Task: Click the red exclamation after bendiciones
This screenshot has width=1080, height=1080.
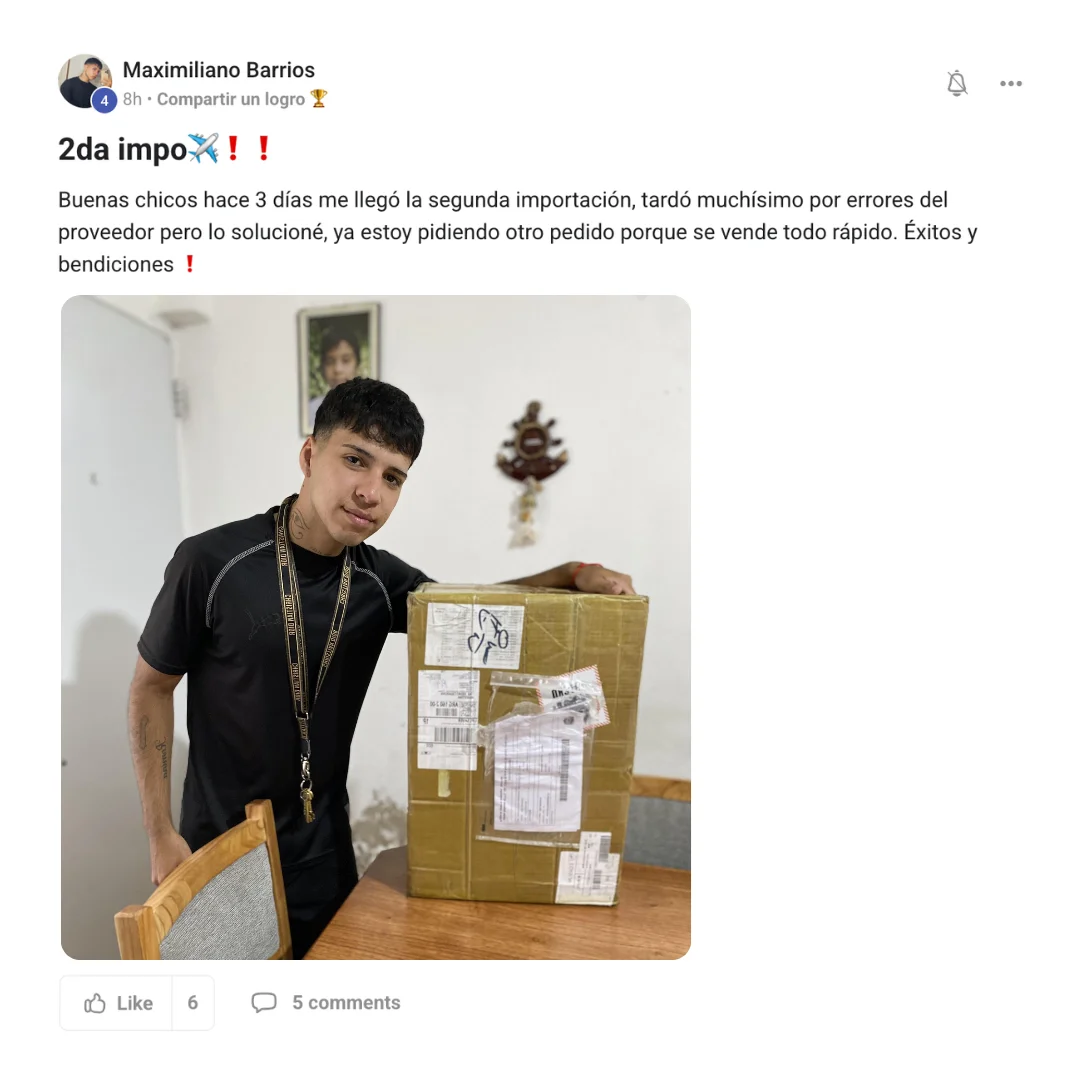Action: click(190, 264)
